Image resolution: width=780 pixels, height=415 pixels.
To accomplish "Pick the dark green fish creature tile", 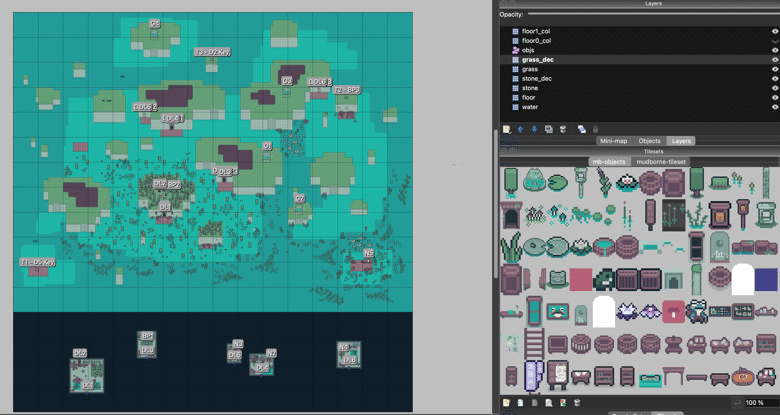I will 604,279.
